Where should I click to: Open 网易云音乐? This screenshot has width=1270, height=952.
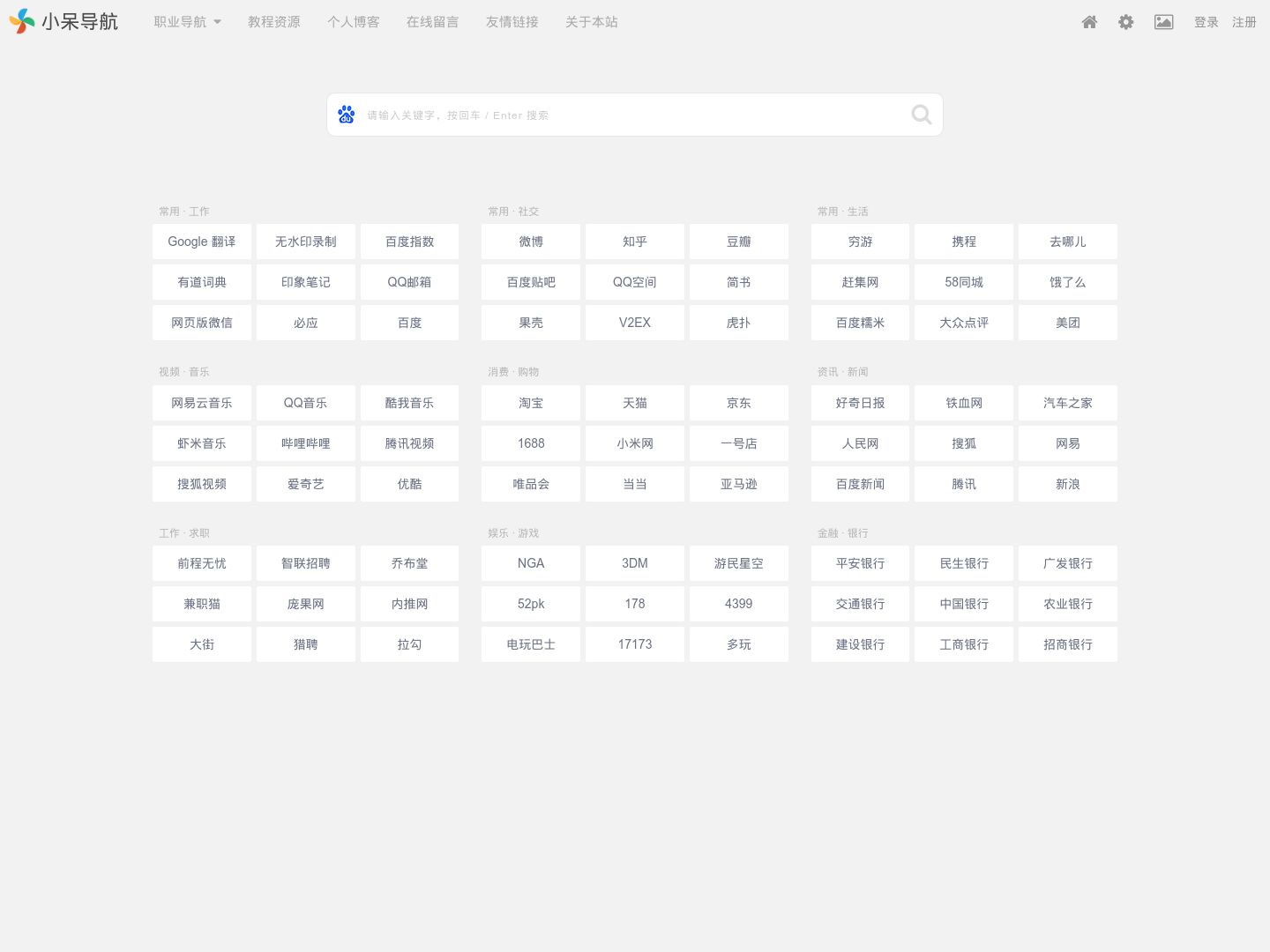202,403
